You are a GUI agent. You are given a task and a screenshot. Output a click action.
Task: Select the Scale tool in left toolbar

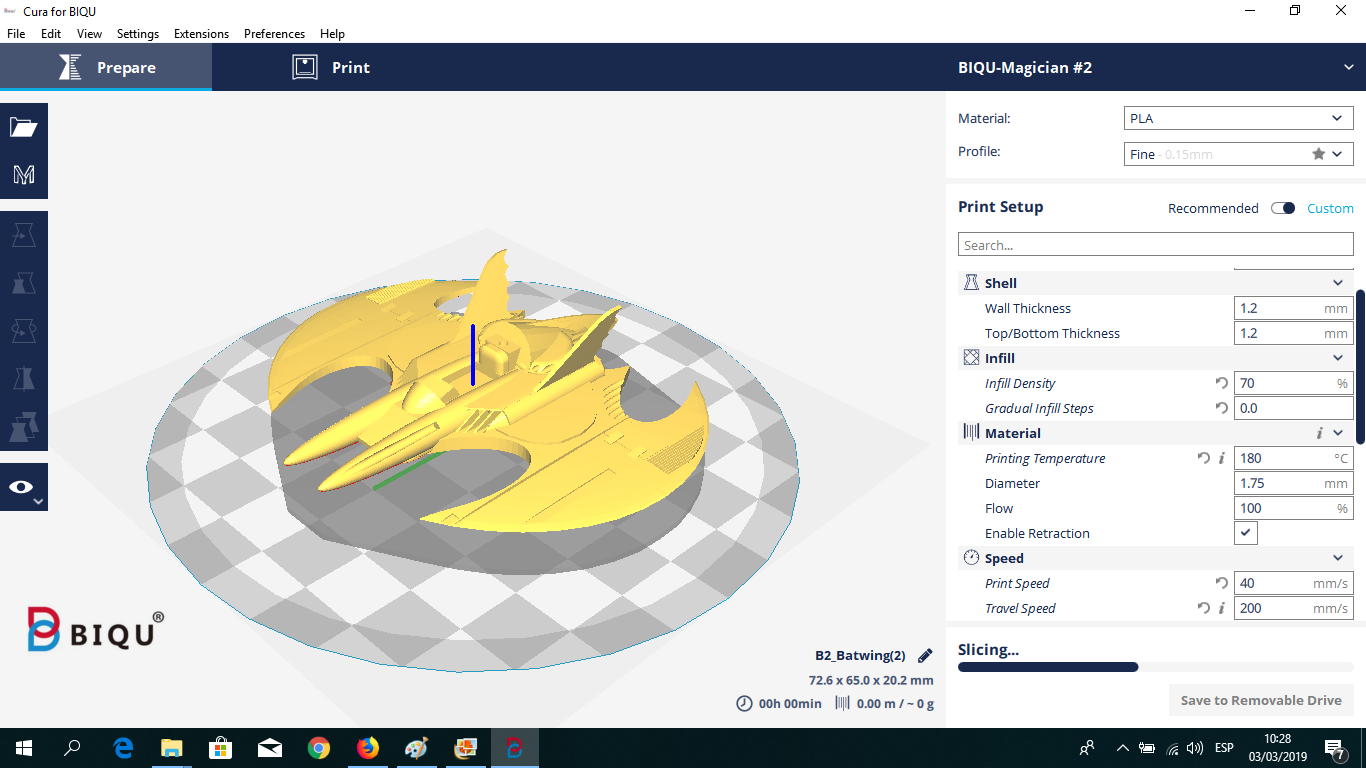24,283
